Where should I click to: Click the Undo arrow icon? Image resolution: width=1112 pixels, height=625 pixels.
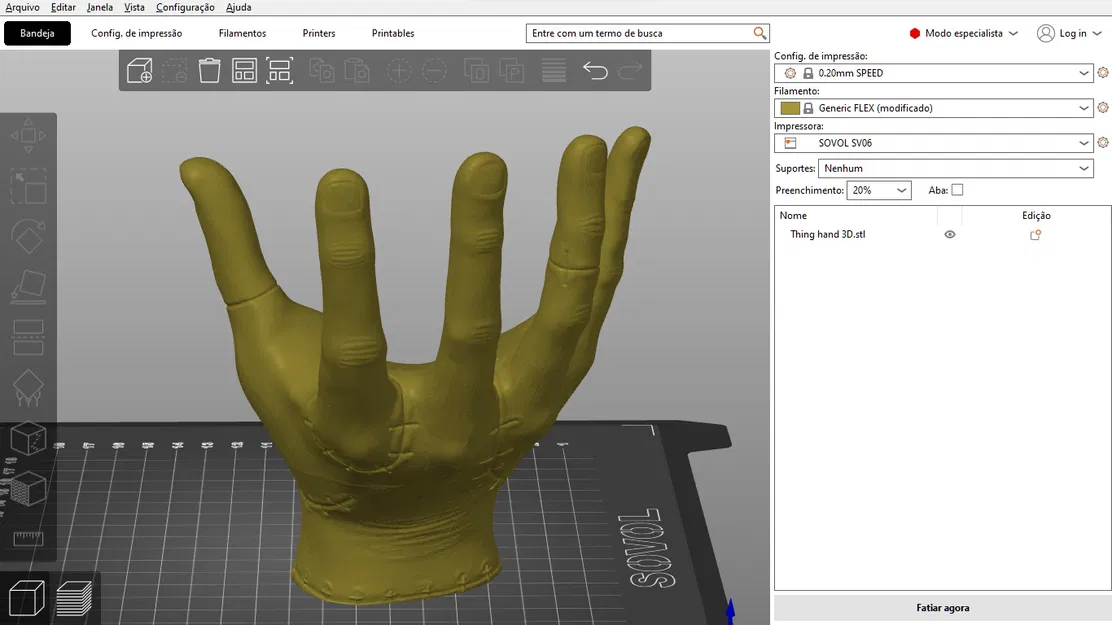tap(595, 70)
